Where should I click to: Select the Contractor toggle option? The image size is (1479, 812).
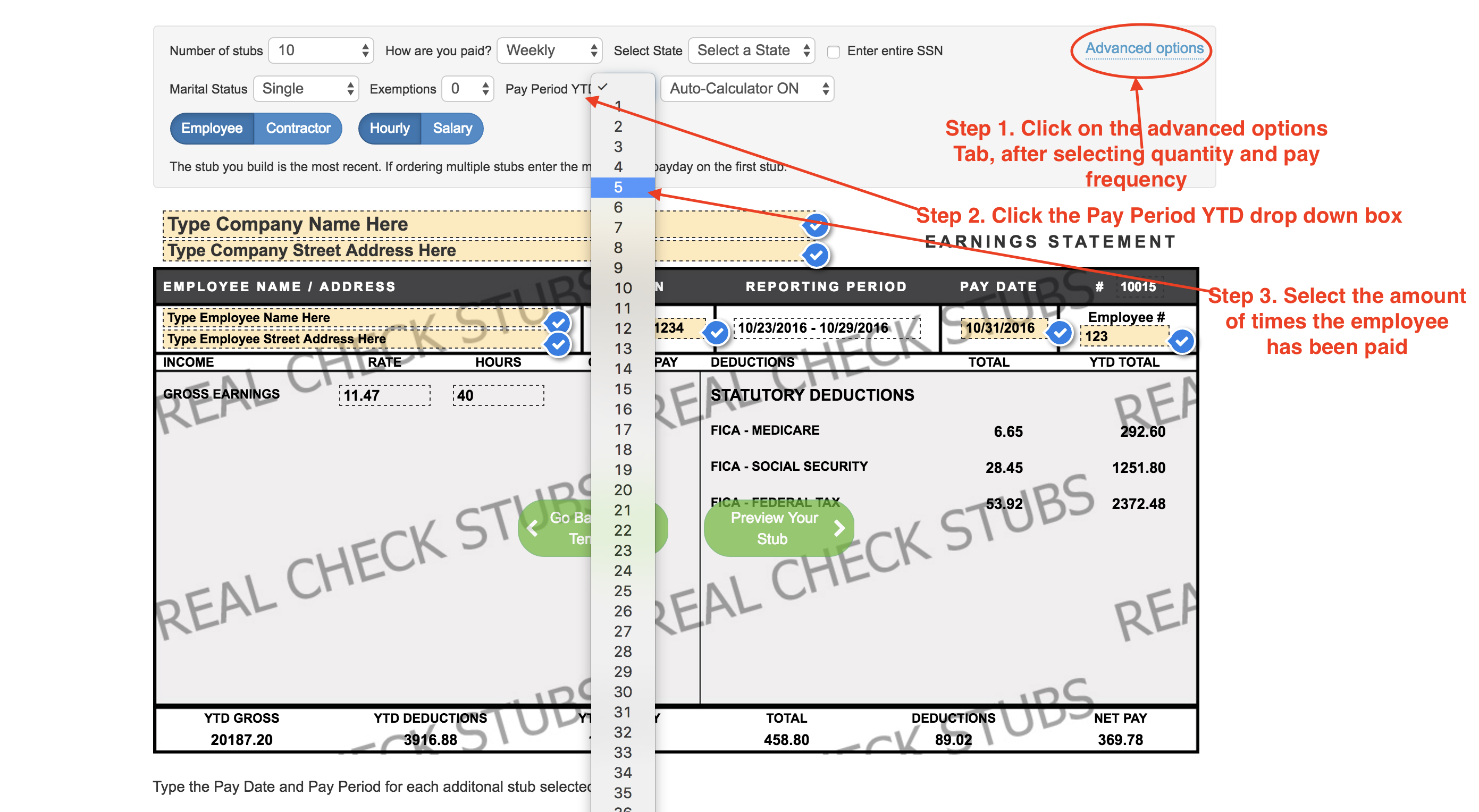(298, 128)
